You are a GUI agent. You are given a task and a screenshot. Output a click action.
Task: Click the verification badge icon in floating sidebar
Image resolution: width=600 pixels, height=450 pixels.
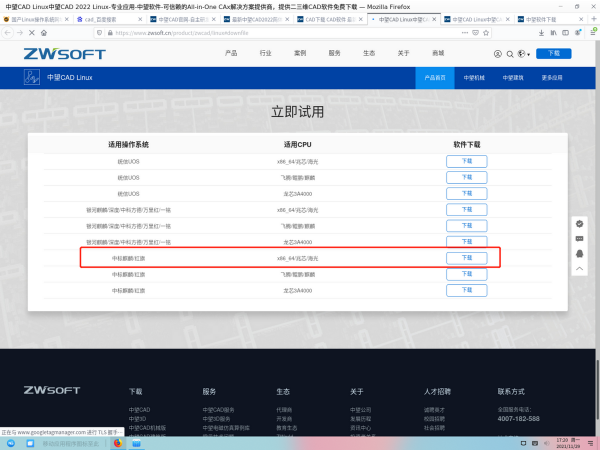point(579,224)
